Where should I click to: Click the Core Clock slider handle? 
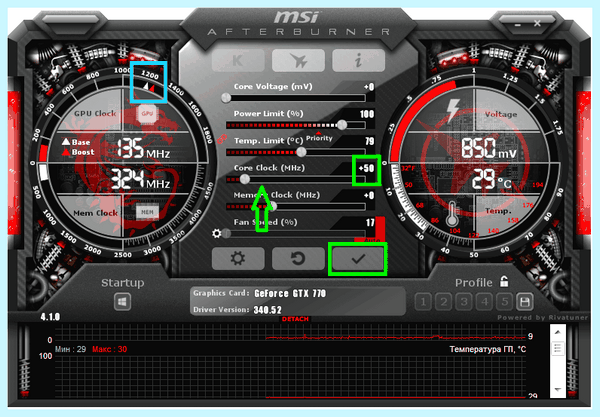click(245, 179)
